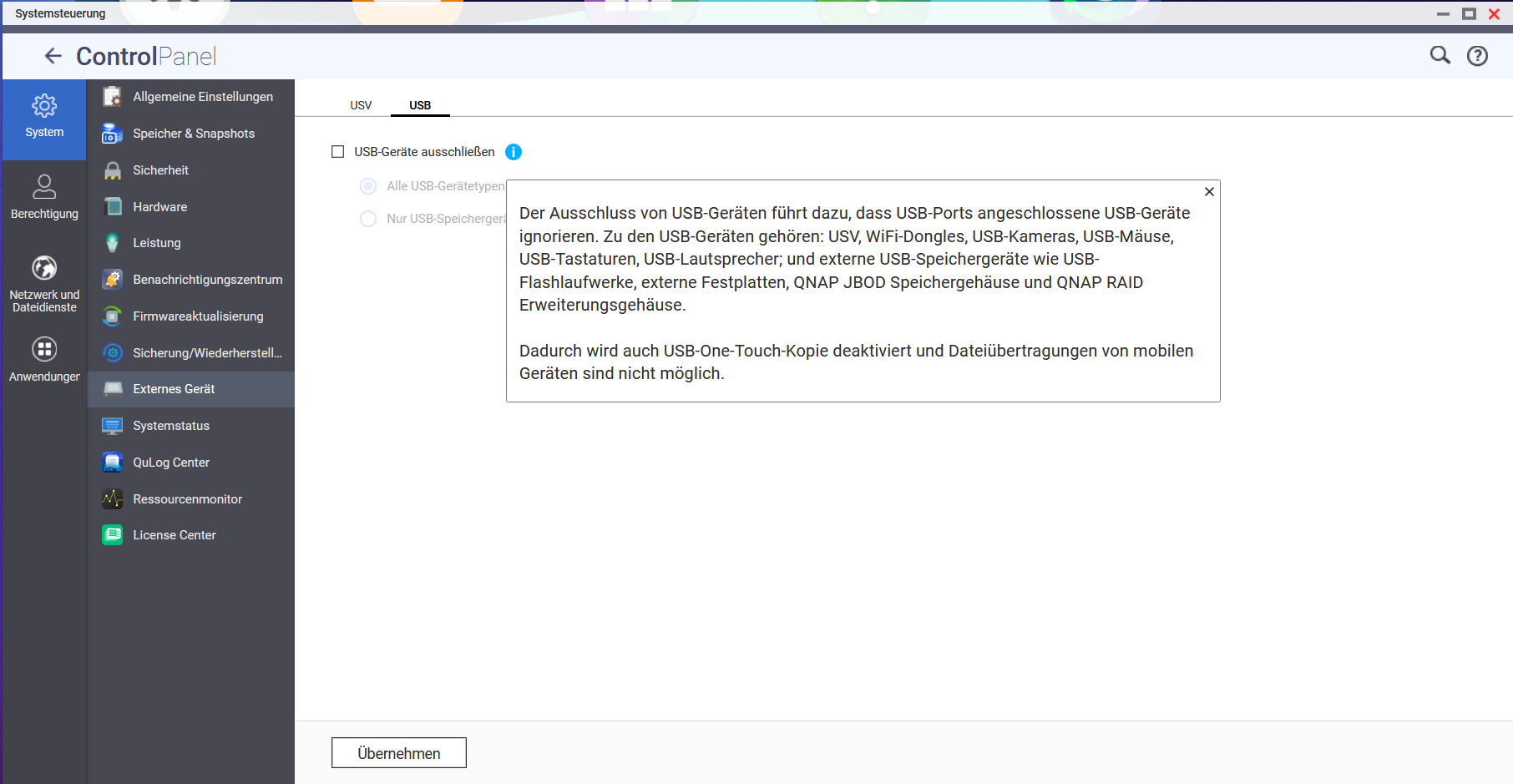Close the USB info tooltip popup
The image size is (1513, 784).
coord(1209,192)
